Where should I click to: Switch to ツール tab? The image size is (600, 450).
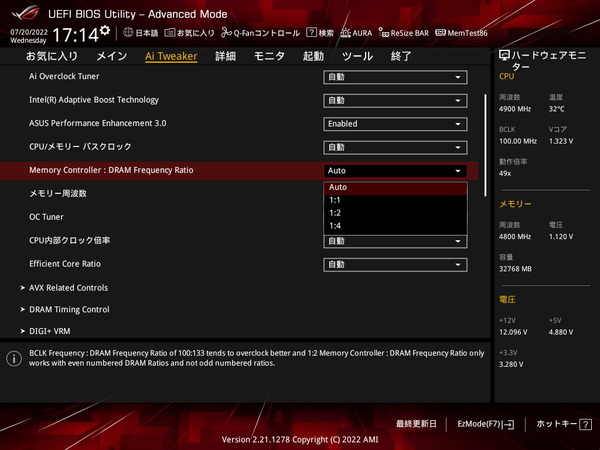point(357,56)
